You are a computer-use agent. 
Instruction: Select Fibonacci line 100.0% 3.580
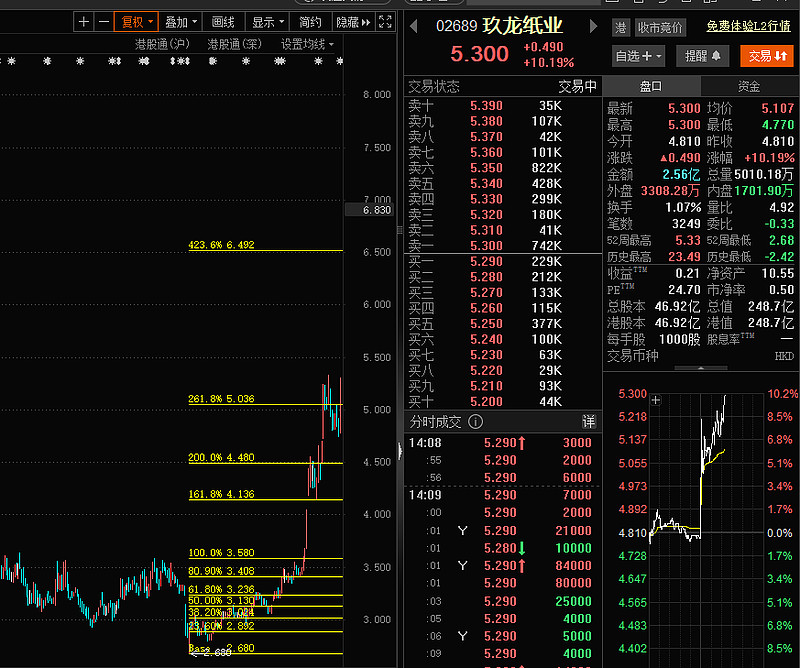(x=265, y=558)
